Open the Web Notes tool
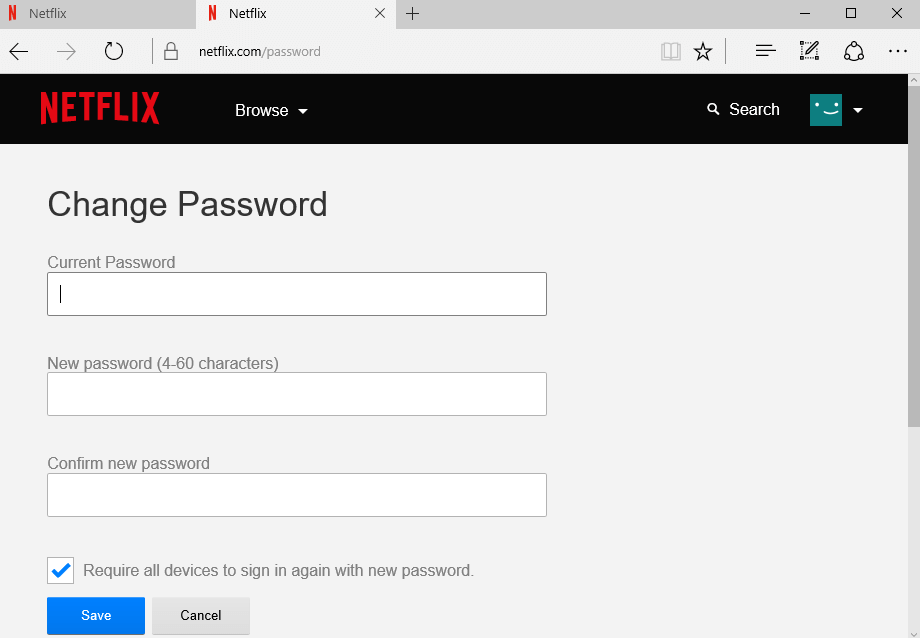This screenshot has height=638, width=920. (809, 50)
